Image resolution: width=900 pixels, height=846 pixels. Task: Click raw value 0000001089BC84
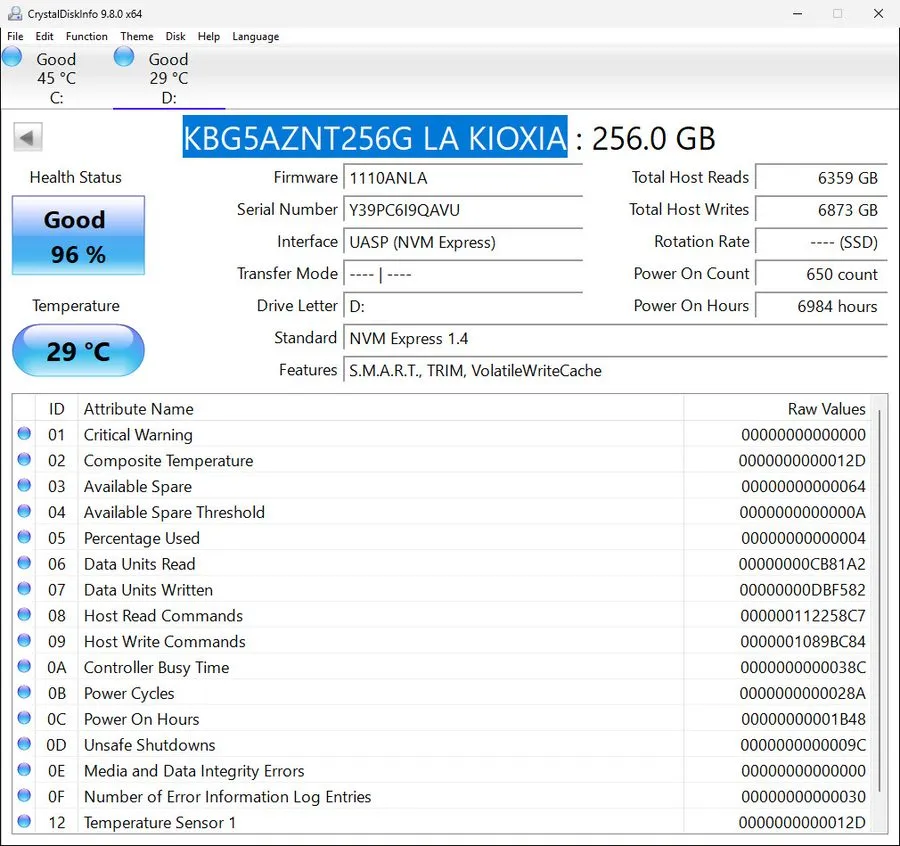802,641
